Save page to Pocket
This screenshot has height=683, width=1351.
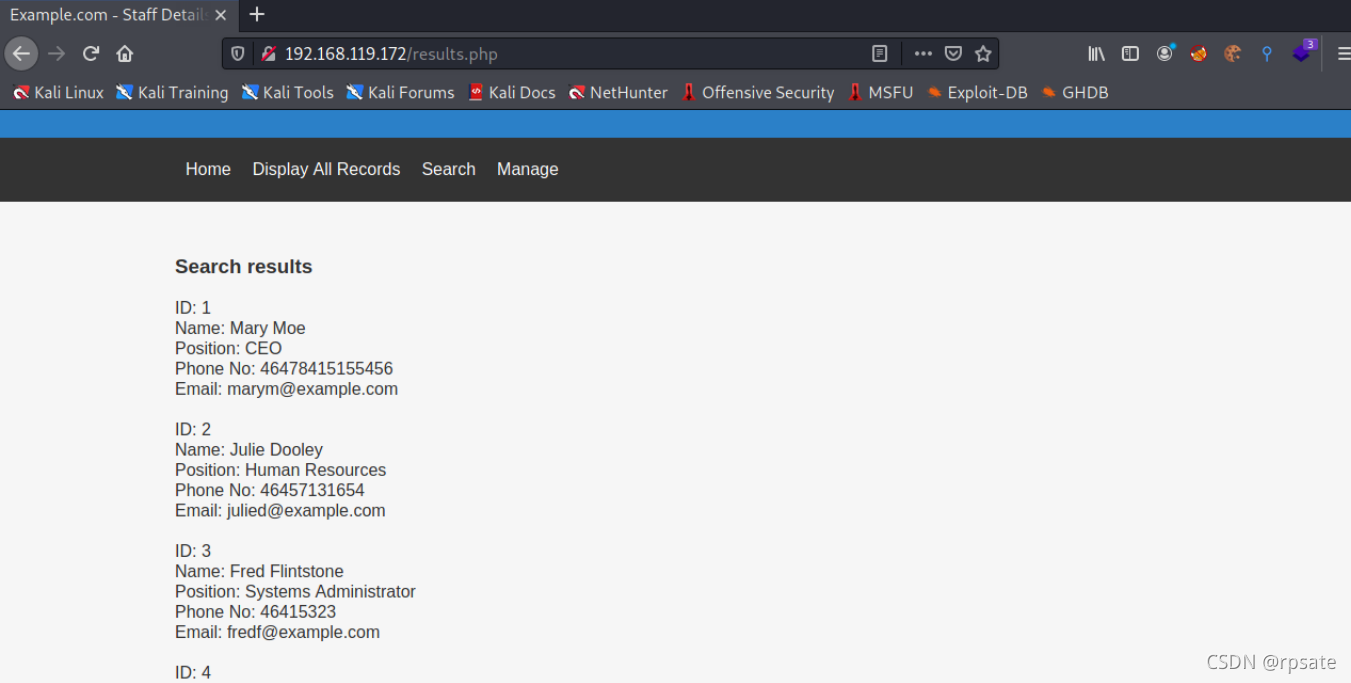(x=953, y=54)
